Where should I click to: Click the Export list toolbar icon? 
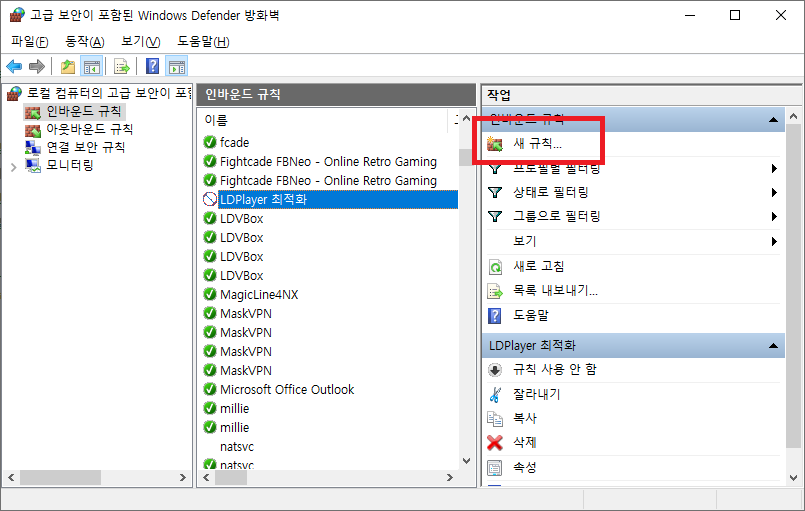click(x=122, y=66)
